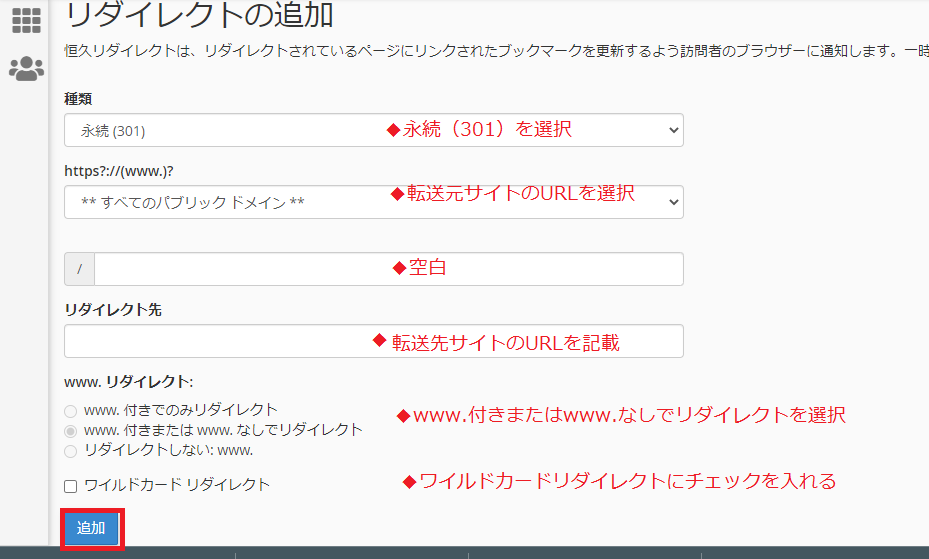Choose www. 付きまたは www. なしでリダイレクト option
This screenshot has height=559, width=929.
tap(70, 430)
